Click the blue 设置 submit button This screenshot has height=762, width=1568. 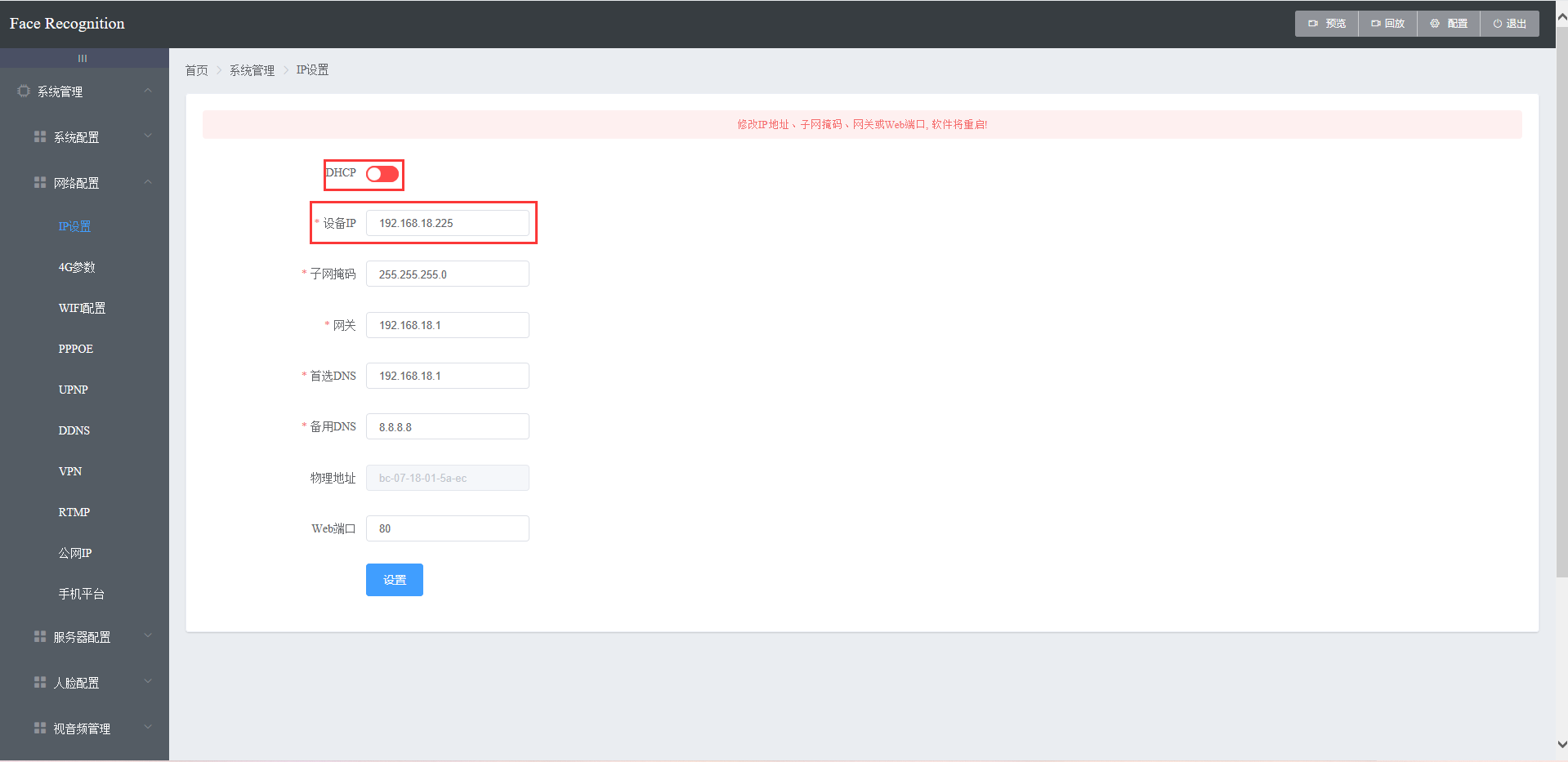coord(395,580)
